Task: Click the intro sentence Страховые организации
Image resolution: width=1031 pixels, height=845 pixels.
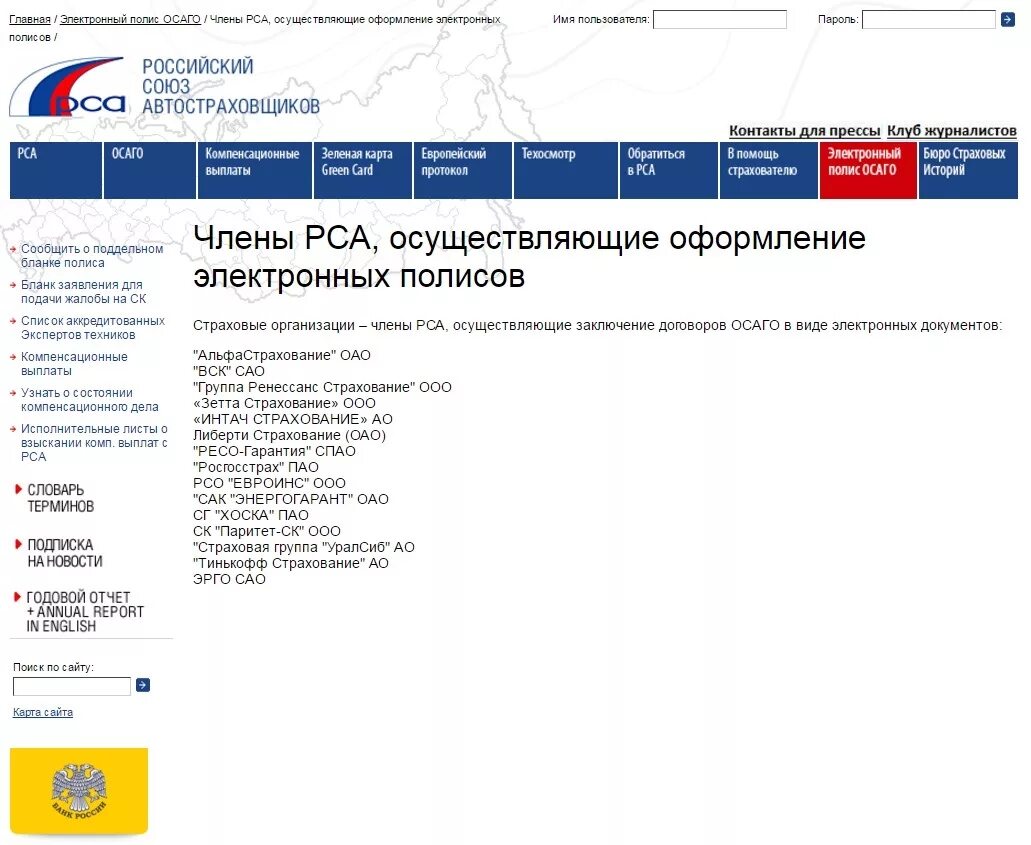Action: coord(598,326)
